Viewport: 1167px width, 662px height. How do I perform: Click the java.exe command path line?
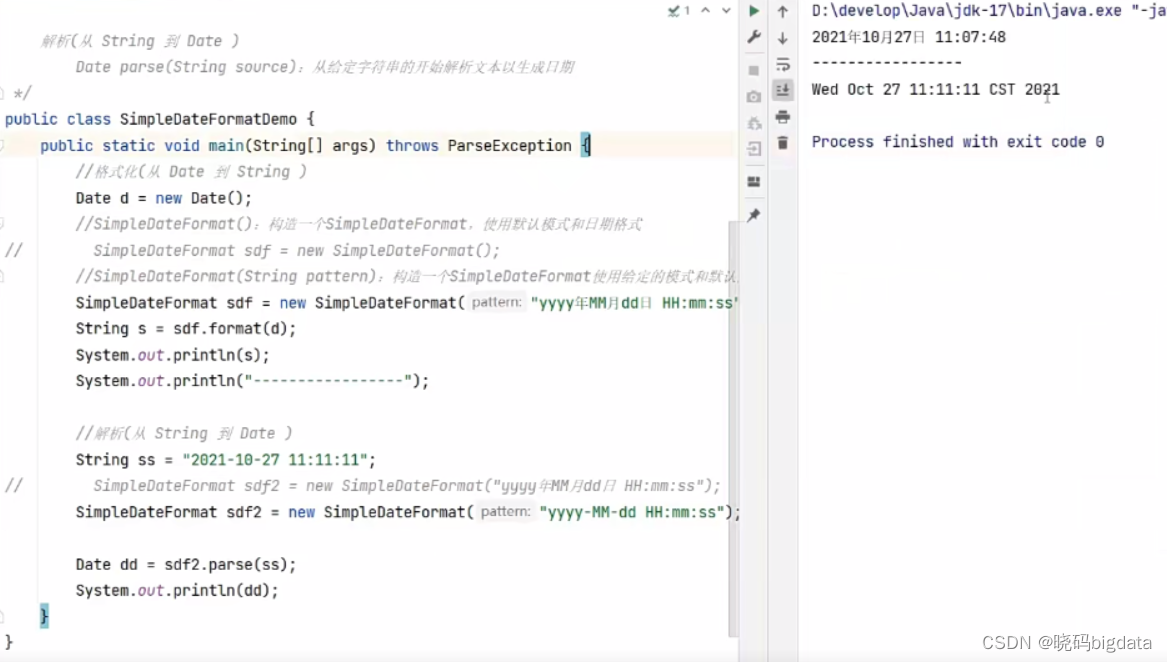[989, 11]
